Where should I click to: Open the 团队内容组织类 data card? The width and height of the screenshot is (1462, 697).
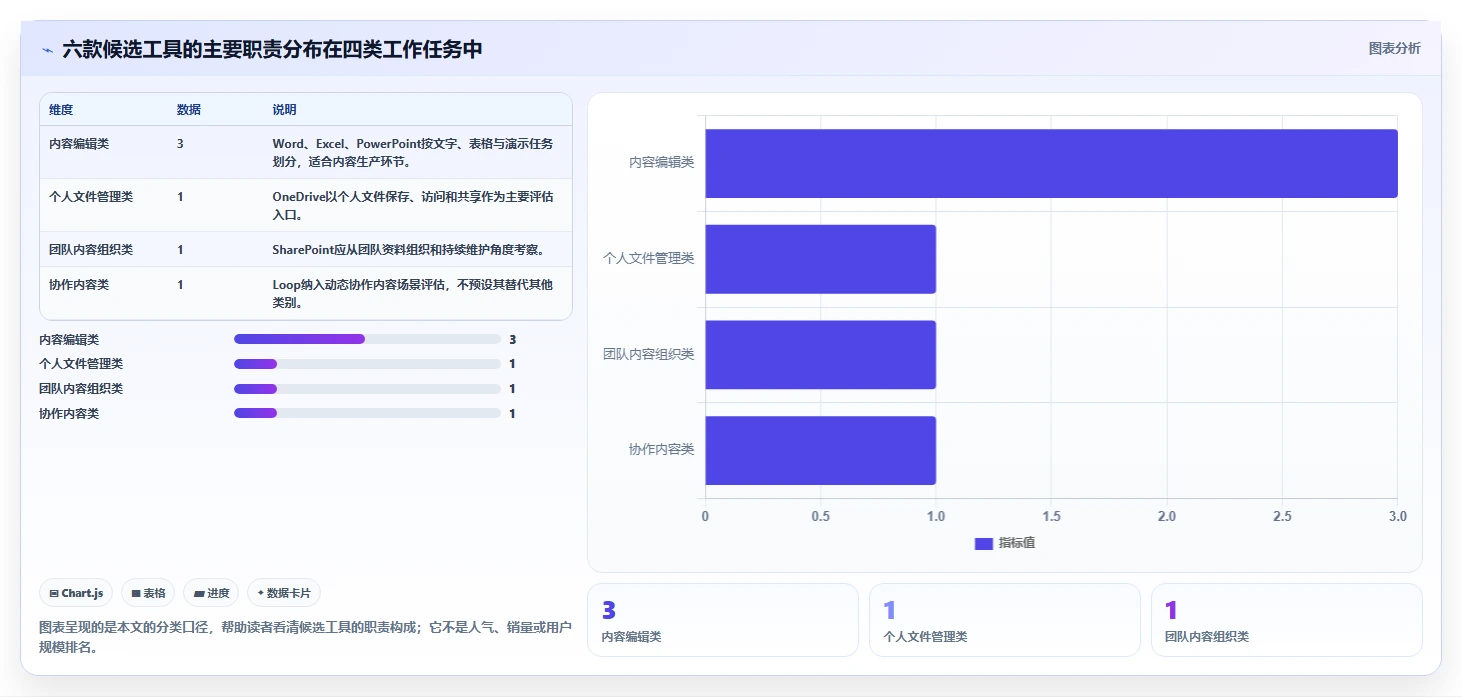(x=1286, y=620)
